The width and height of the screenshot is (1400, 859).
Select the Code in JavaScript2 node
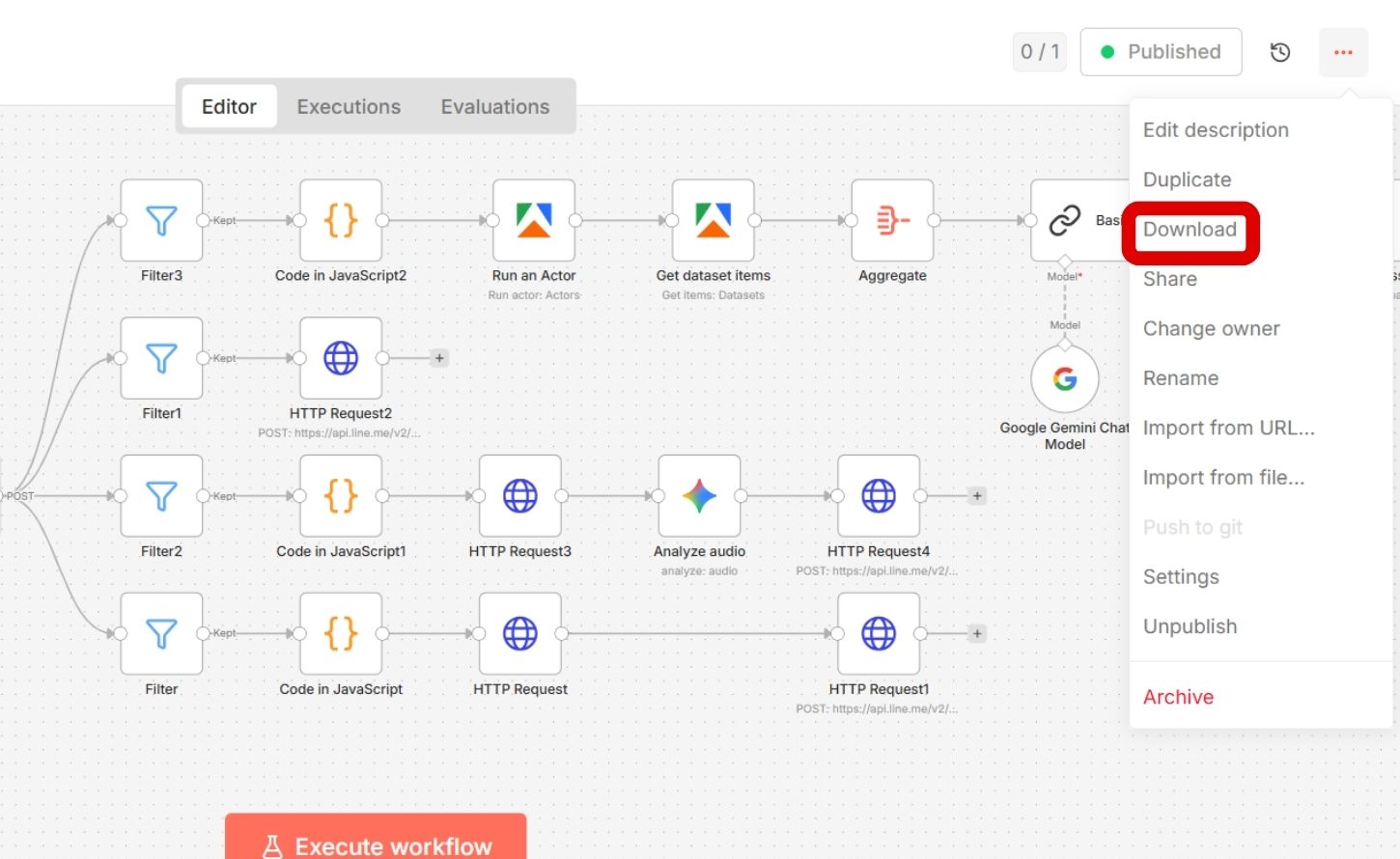tap(341, 221)
